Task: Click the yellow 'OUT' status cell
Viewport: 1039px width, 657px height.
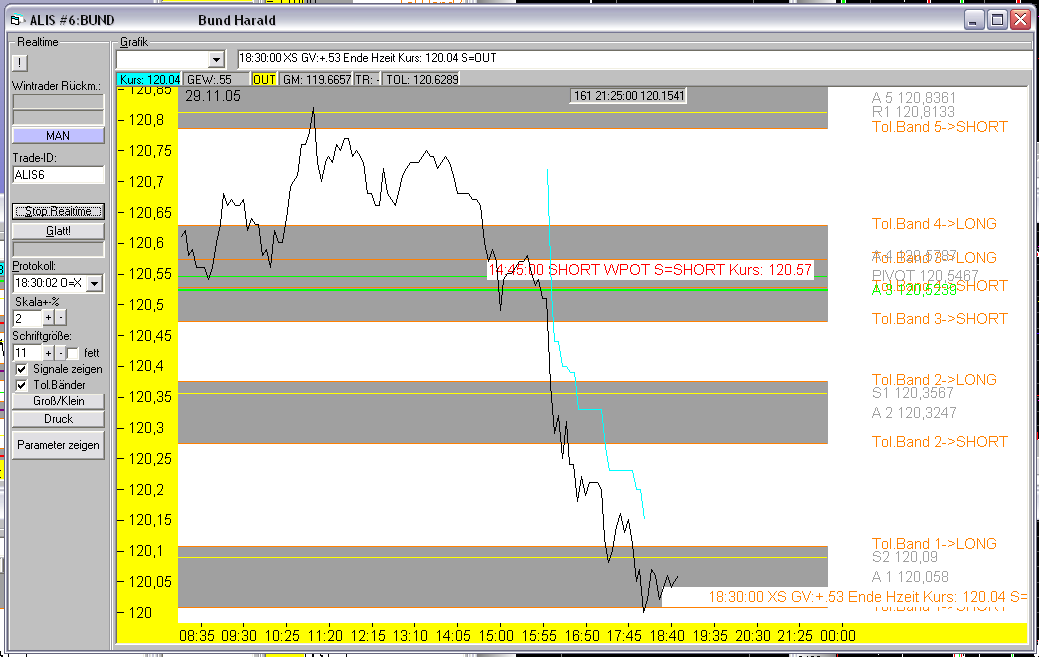Action: point(264,79)
